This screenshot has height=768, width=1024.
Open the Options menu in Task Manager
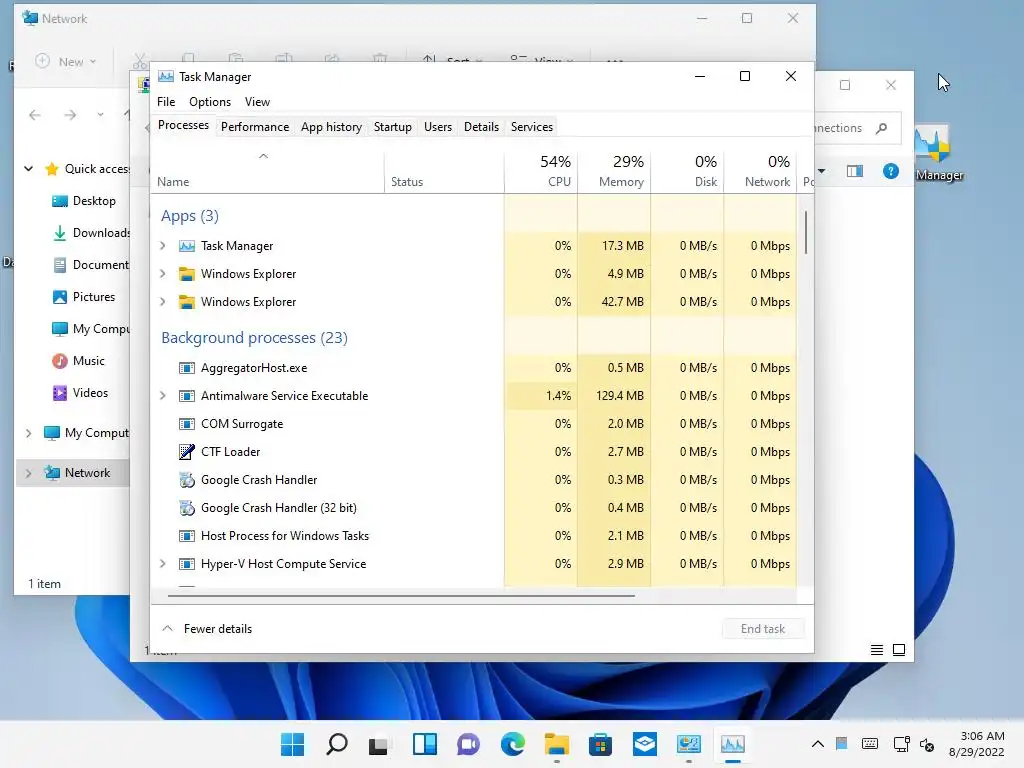coord(210,102)
